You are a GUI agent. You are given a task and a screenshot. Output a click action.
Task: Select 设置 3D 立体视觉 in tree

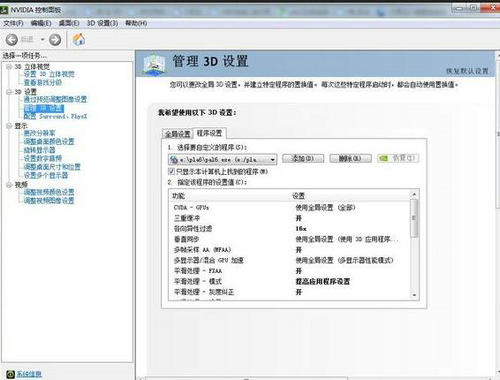point(49,74)
